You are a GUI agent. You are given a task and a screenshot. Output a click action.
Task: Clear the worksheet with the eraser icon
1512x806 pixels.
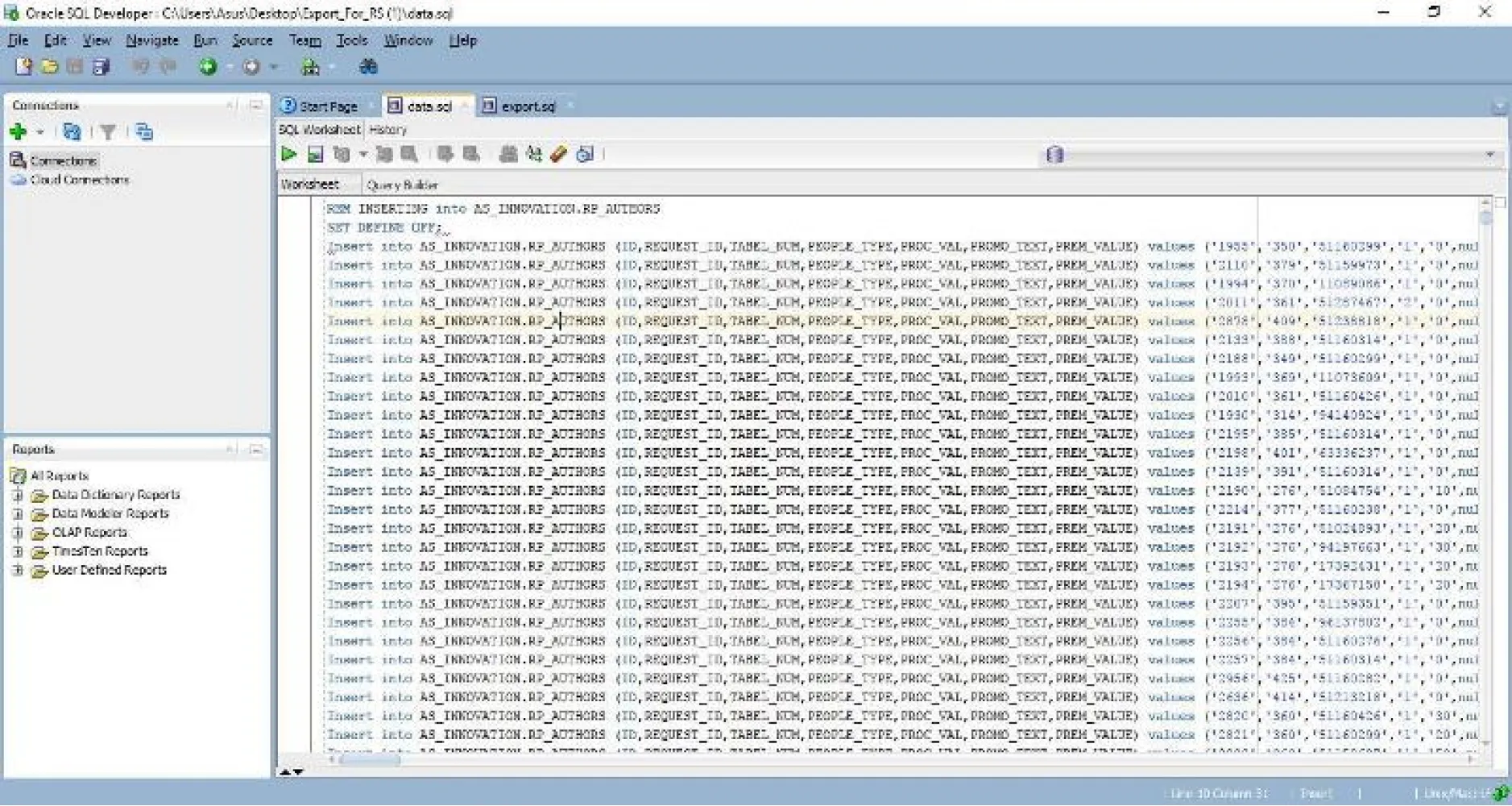pos(559,154)
